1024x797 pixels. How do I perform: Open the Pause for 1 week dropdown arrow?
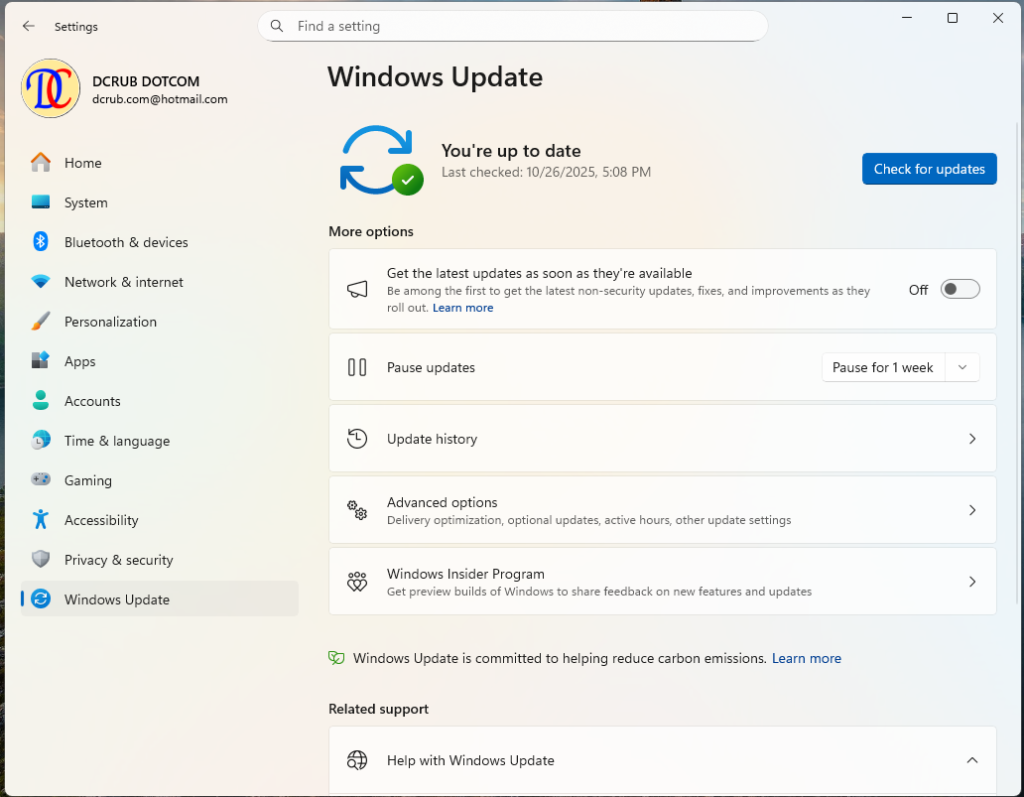962,367
